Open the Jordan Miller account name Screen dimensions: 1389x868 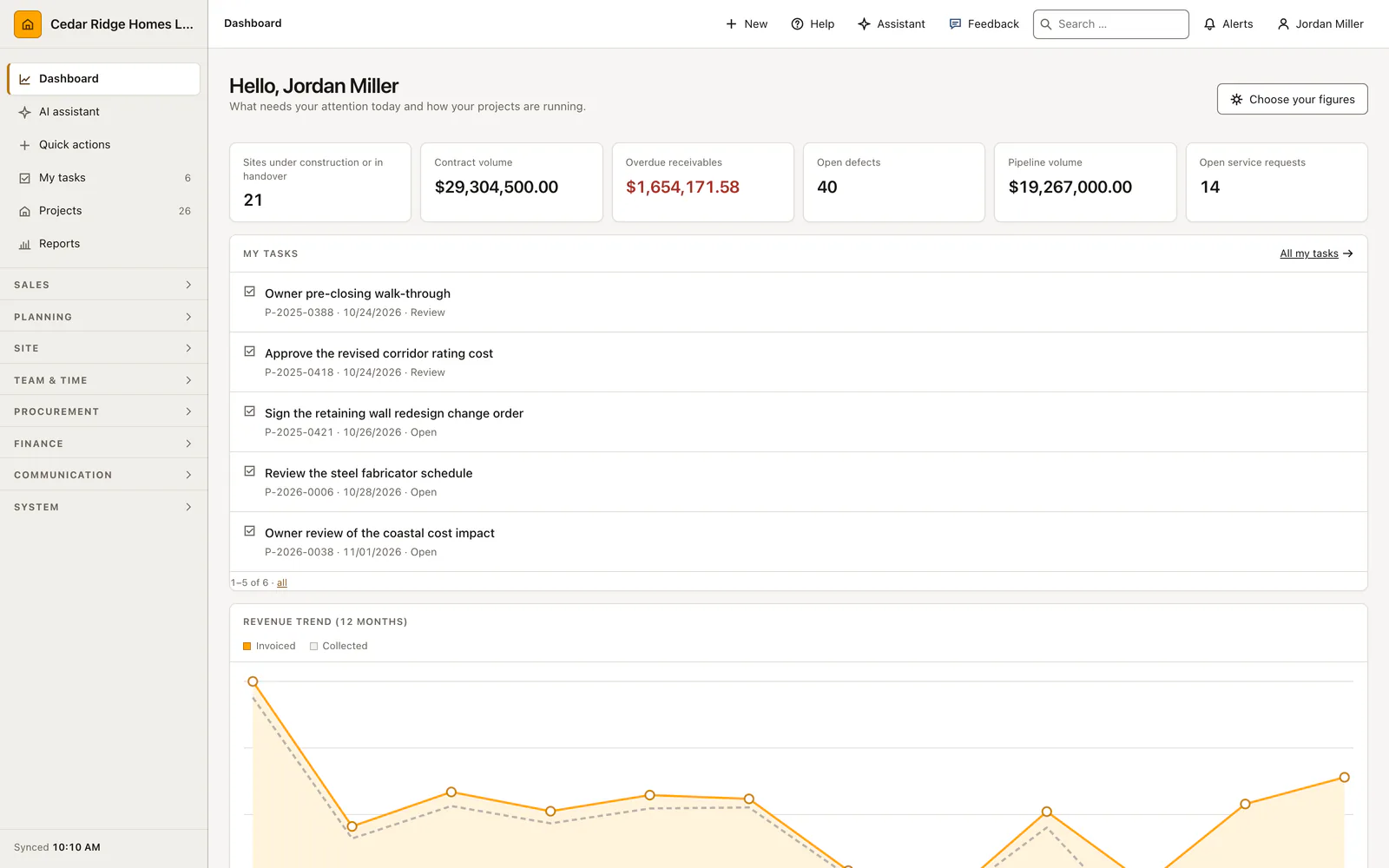click(x=1329, y=24)
